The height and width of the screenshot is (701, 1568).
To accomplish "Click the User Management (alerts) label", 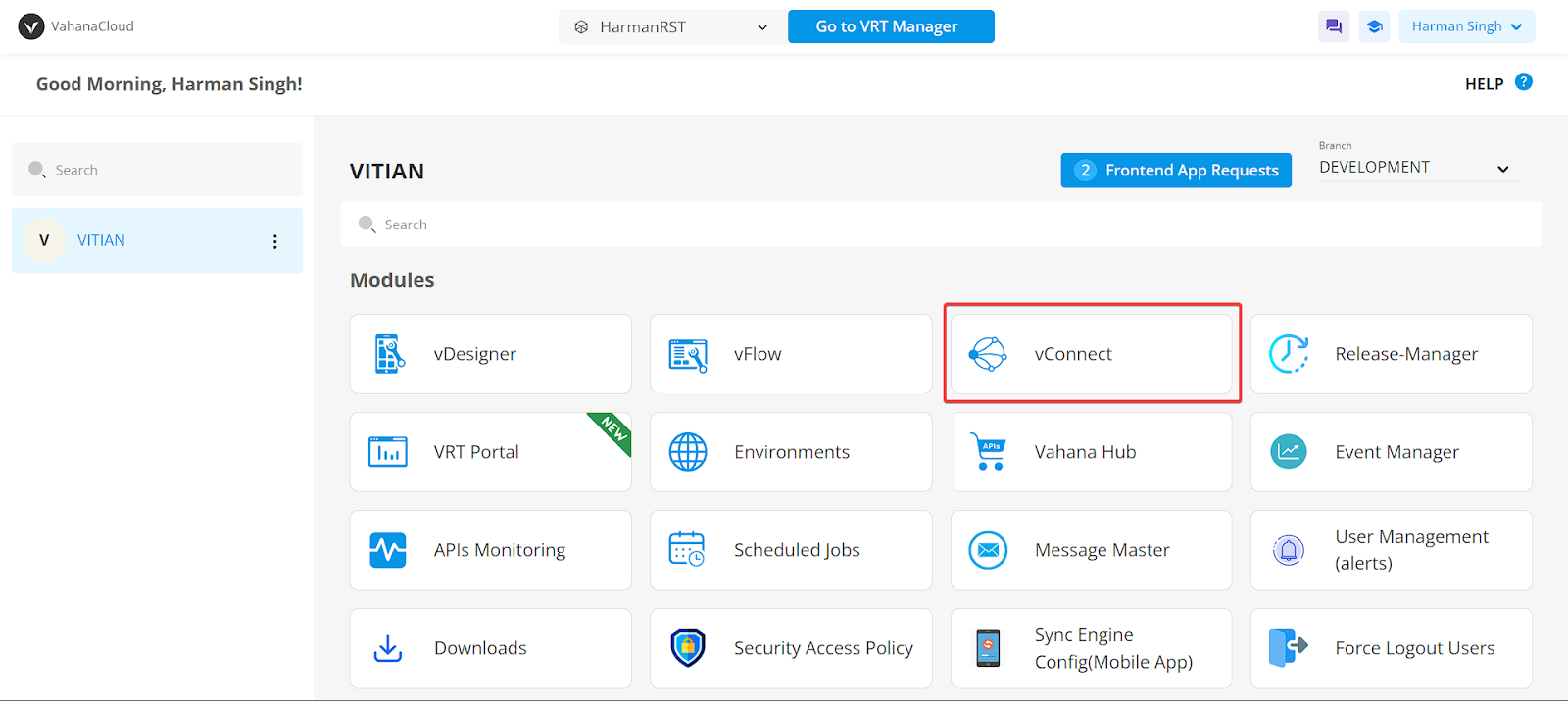I will coord(1411,550).
